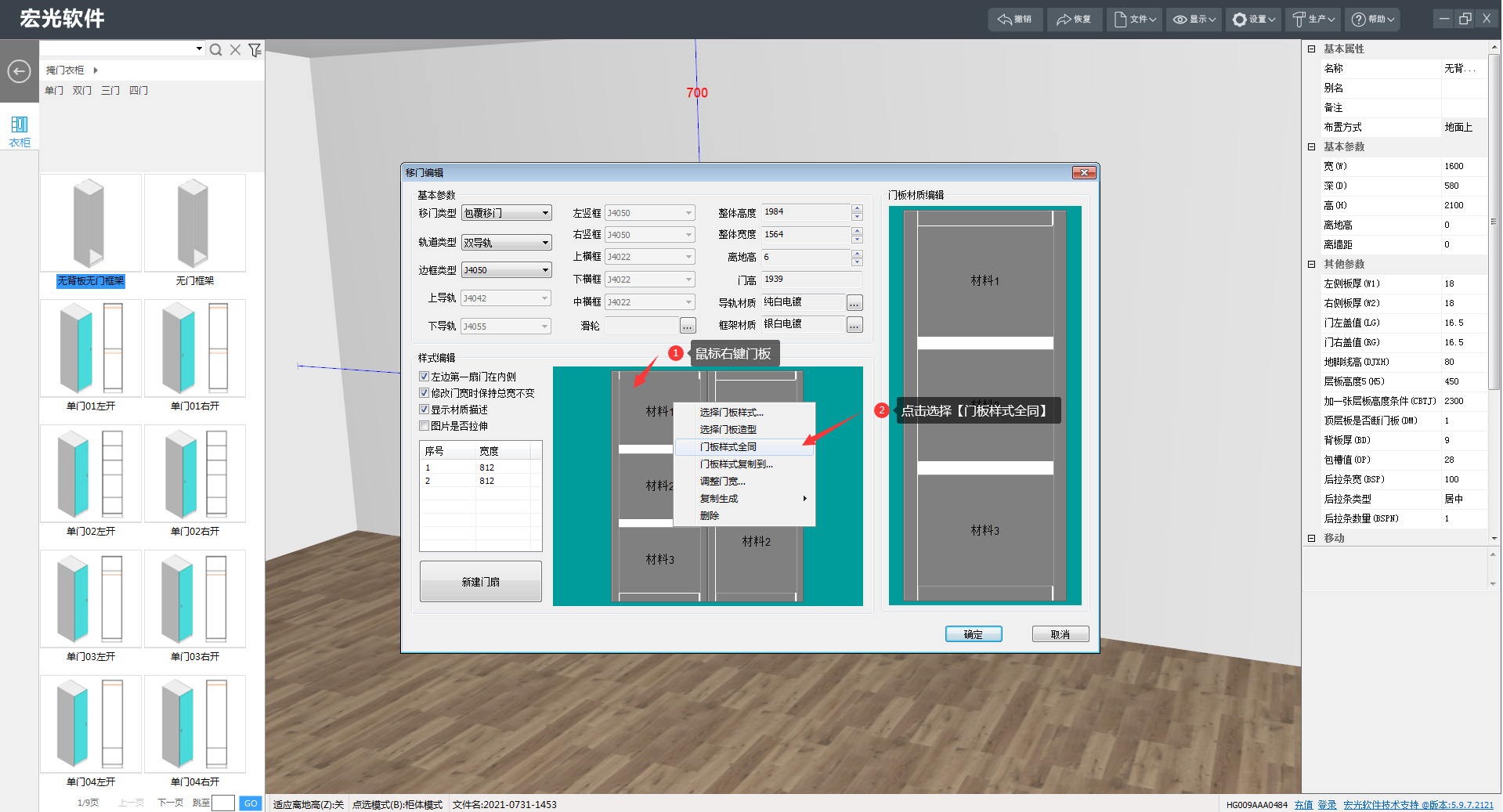The height and width of the screenshot is (812, 1503).
Task: Click 新建门扇 button
Action: (481, 582)
